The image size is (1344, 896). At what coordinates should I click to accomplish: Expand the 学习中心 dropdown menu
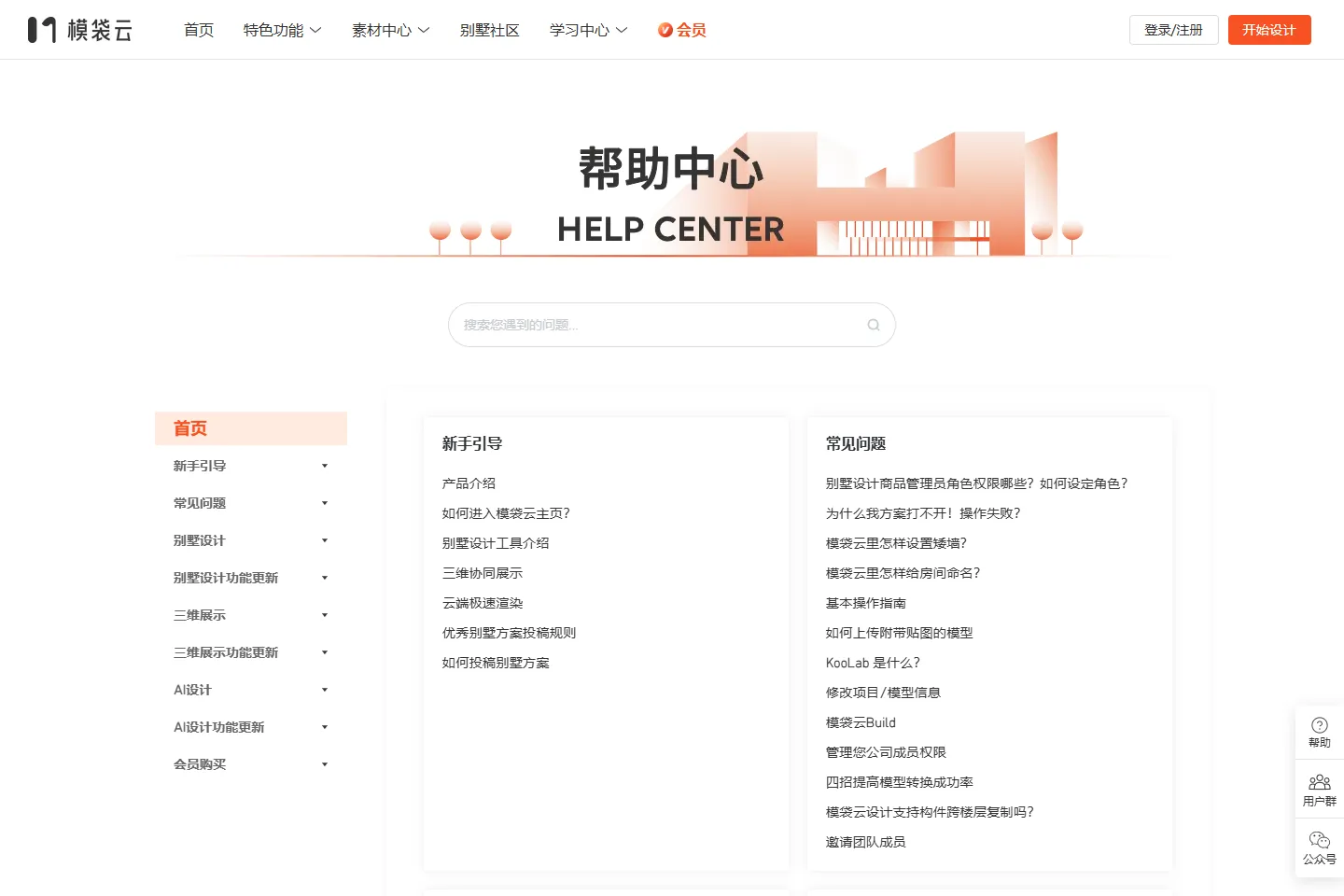589,30
